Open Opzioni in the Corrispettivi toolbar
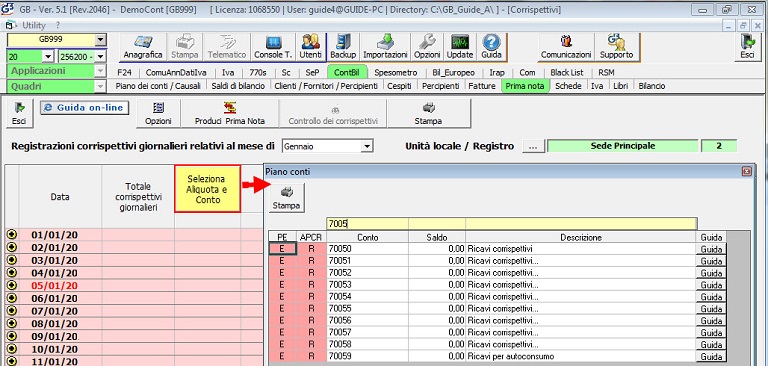This screenshot has width=768, height=366. tap(158, 114)
